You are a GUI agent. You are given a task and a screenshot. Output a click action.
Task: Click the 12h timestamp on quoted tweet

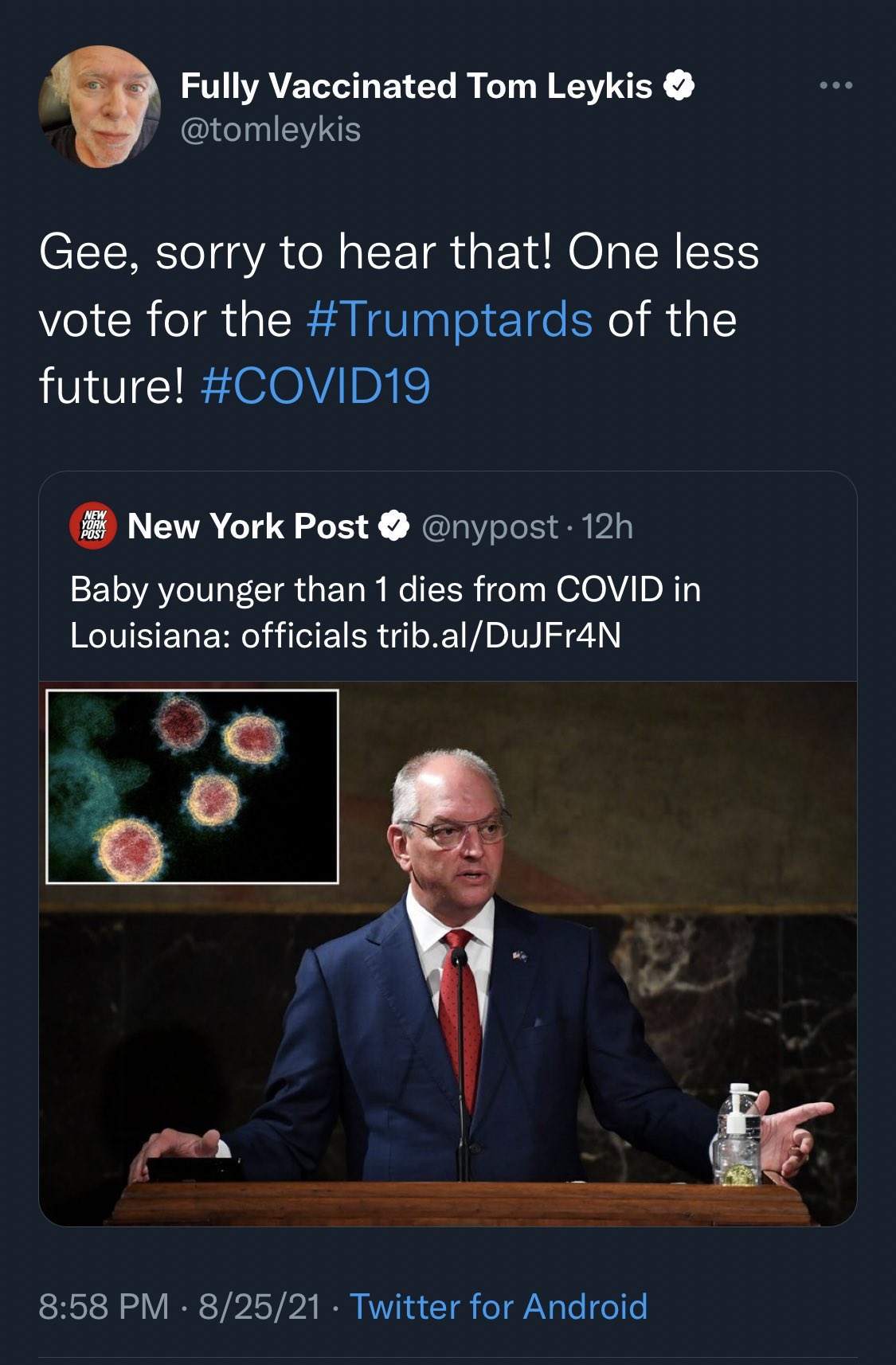pos(607,527)
